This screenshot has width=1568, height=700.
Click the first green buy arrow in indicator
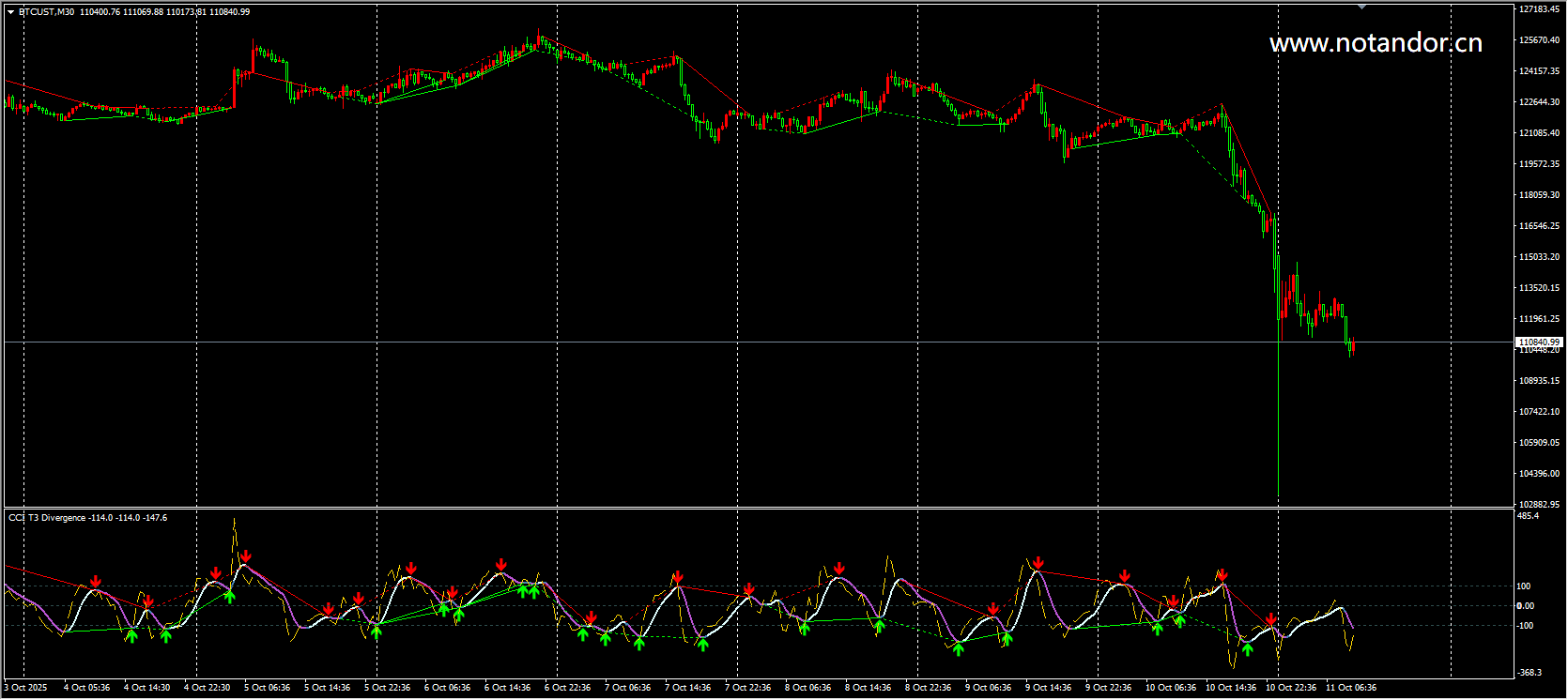coord(132,636)
